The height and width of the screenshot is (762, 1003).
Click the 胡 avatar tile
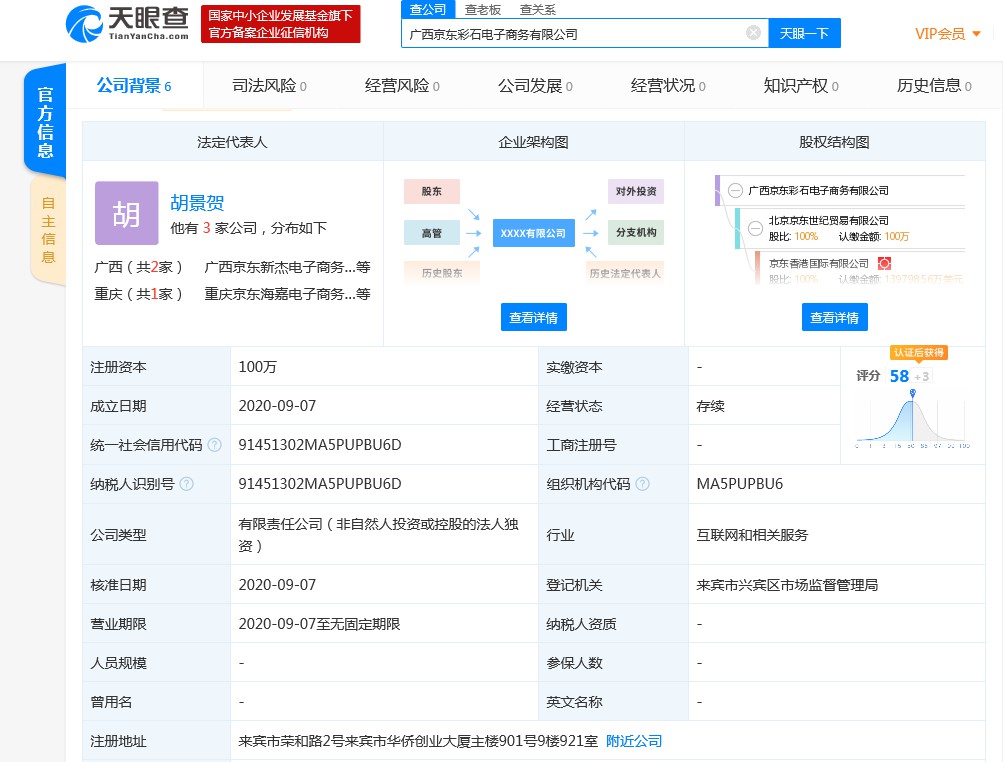(x=127, y=213)
